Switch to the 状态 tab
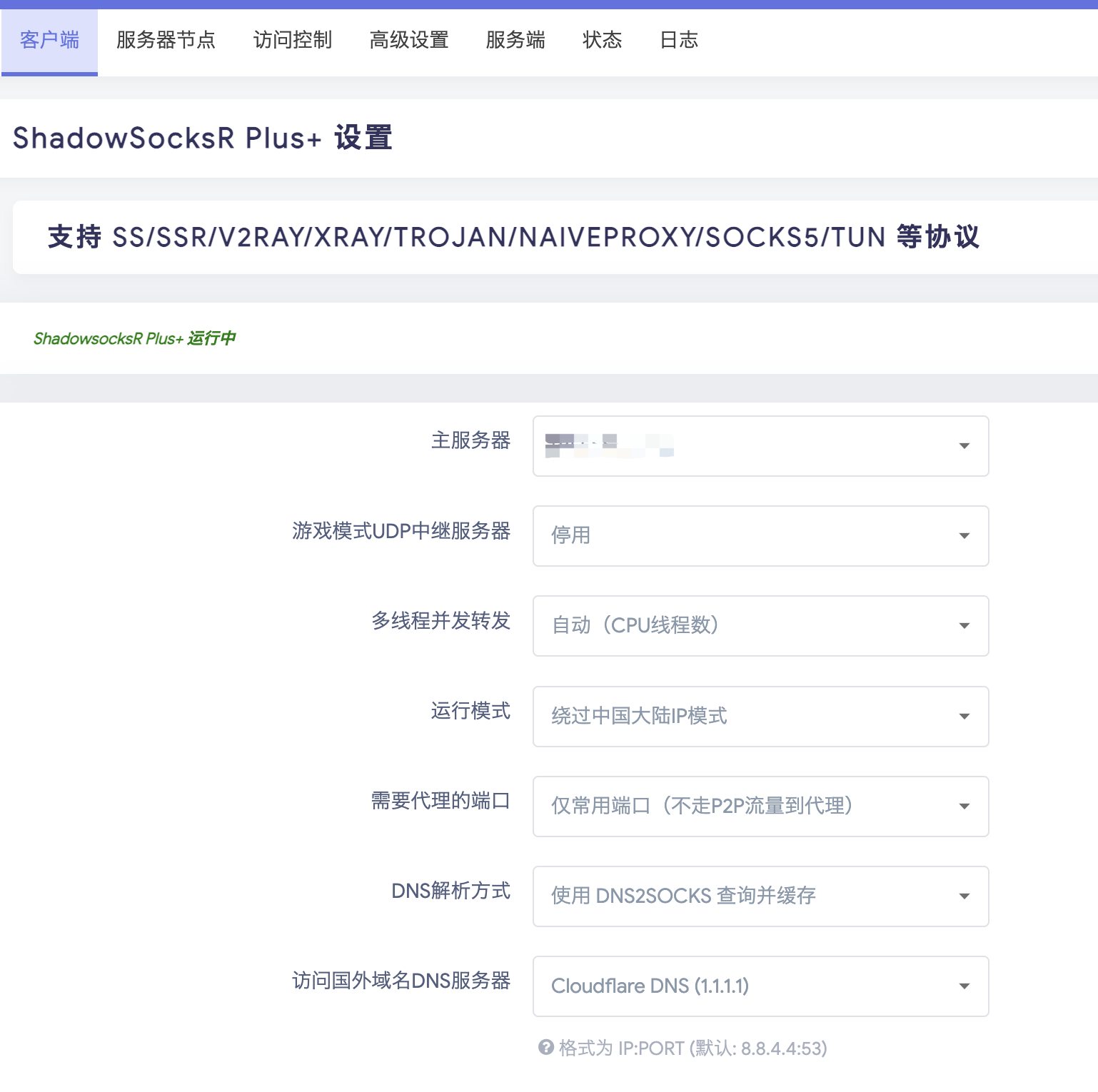1098x1092 pixels. (x=603, y=41)
